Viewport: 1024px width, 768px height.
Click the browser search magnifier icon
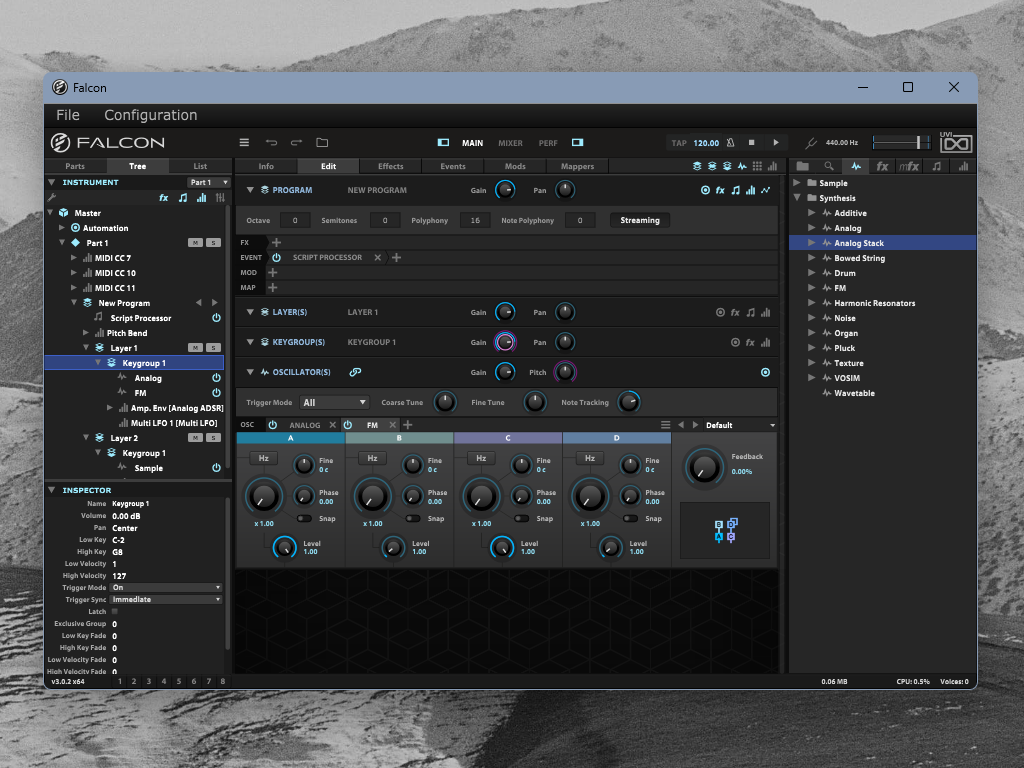click(828, 166)
